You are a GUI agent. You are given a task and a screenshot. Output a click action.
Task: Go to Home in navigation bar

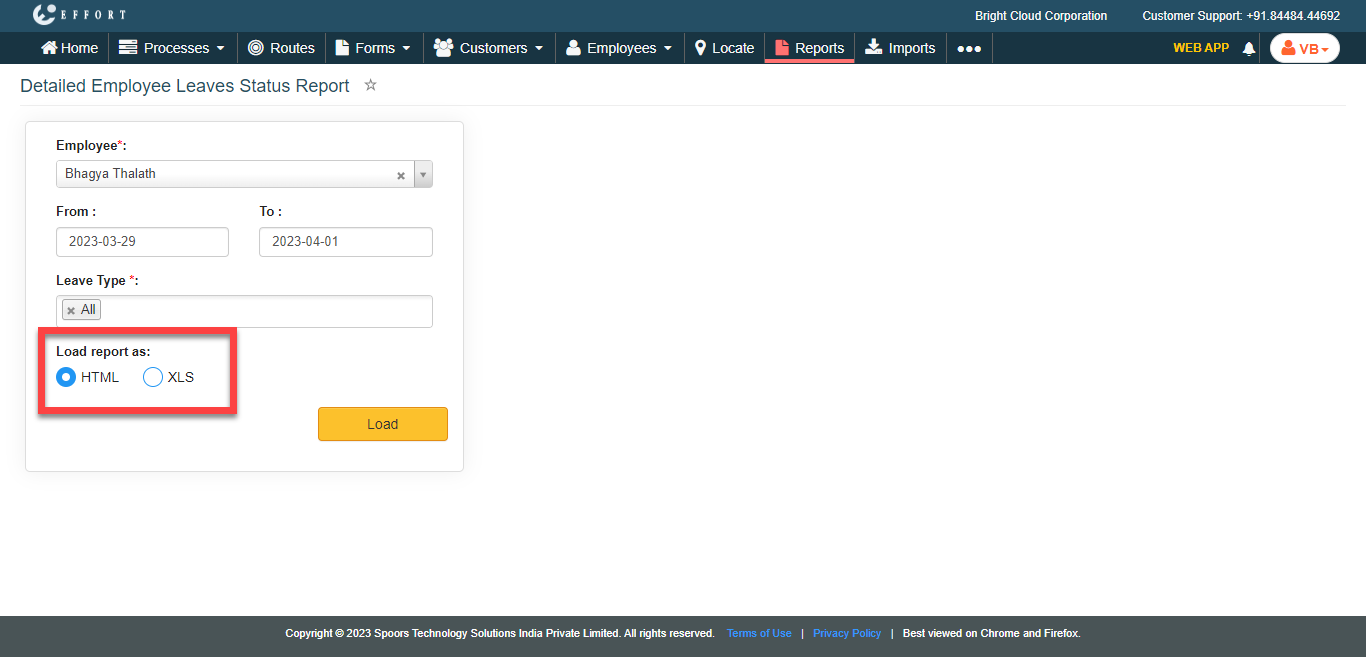(x=69, y=48)
